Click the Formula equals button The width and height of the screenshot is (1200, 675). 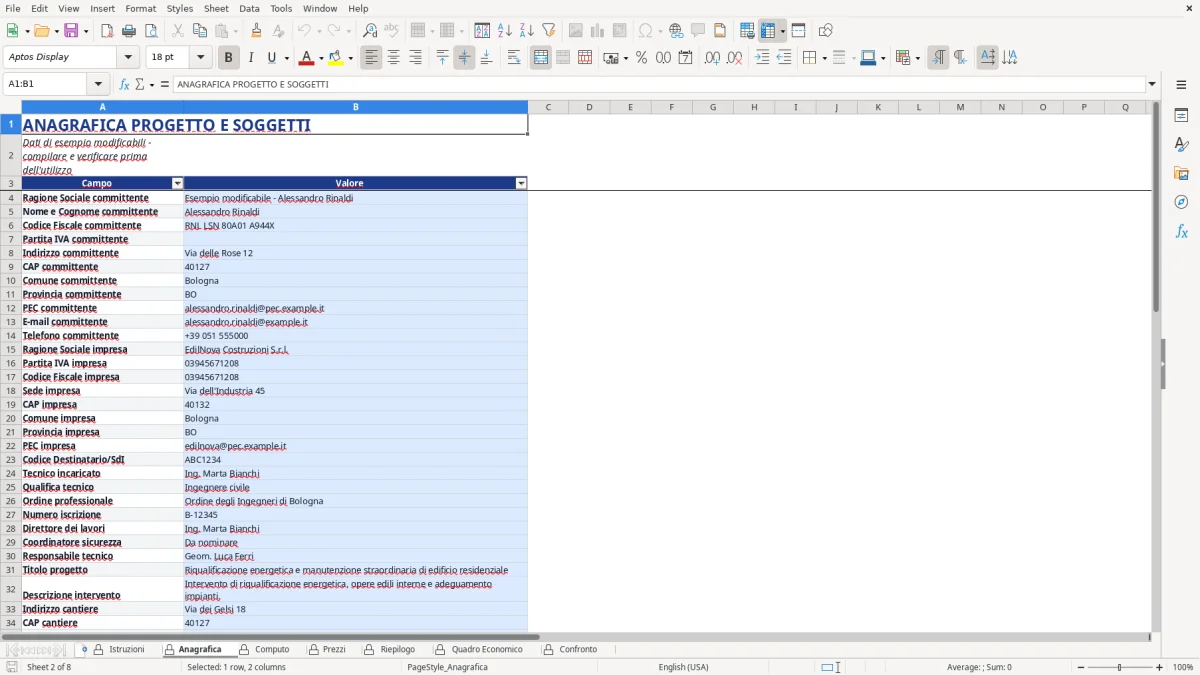click(165, 84)
